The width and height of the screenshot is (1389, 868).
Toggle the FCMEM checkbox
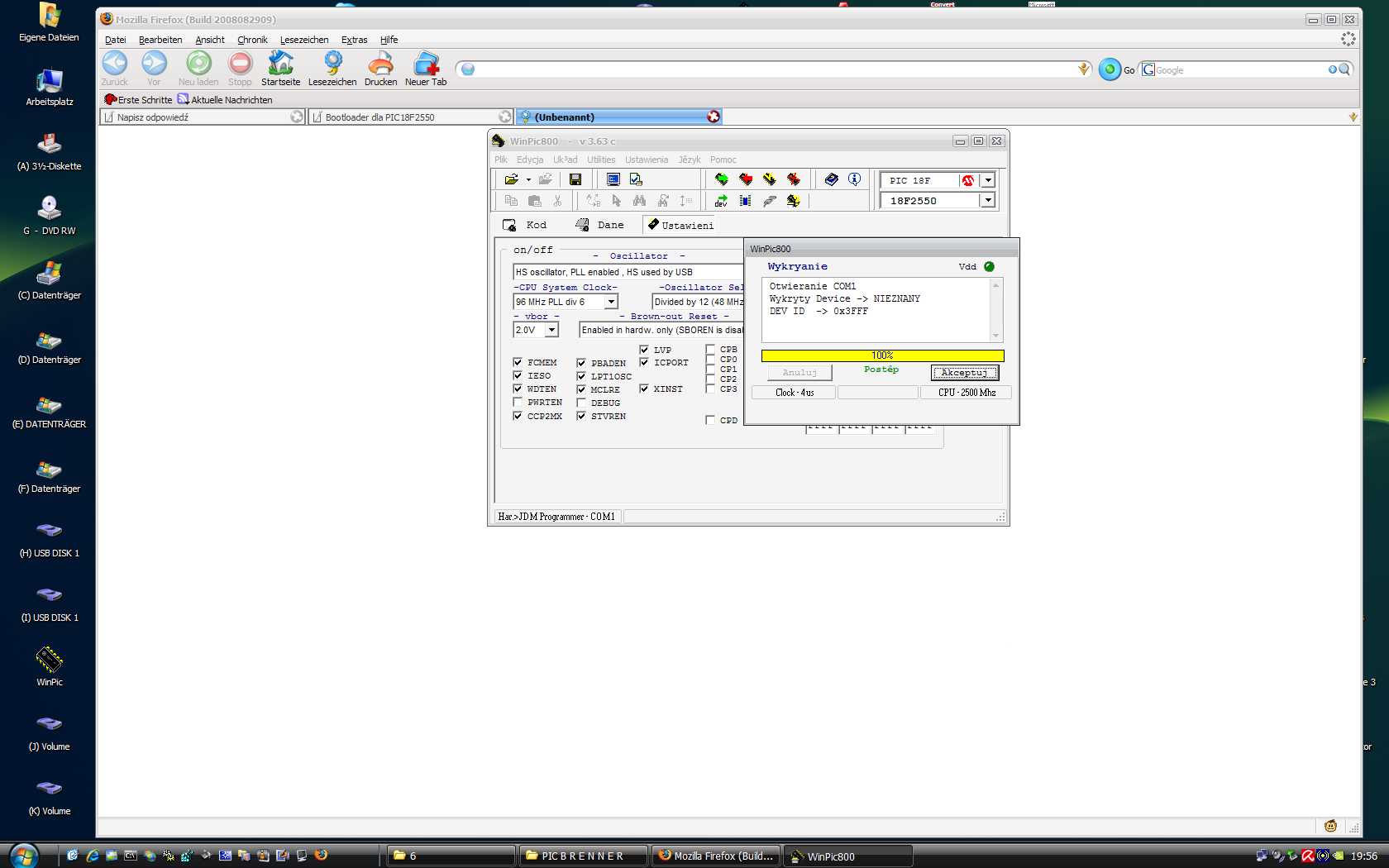click(518, 362)
